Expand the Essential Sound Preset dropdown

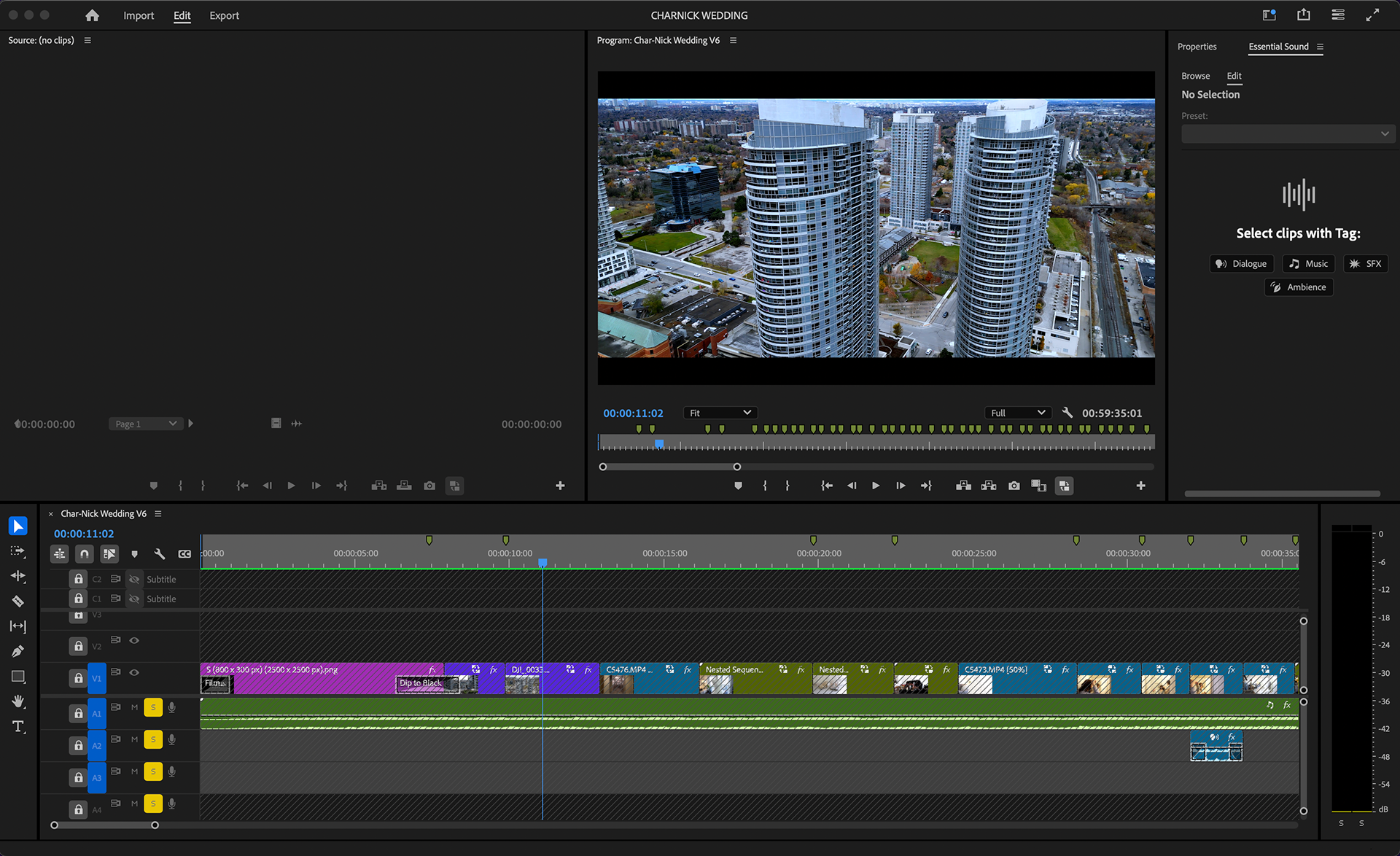click(1287, 134)
